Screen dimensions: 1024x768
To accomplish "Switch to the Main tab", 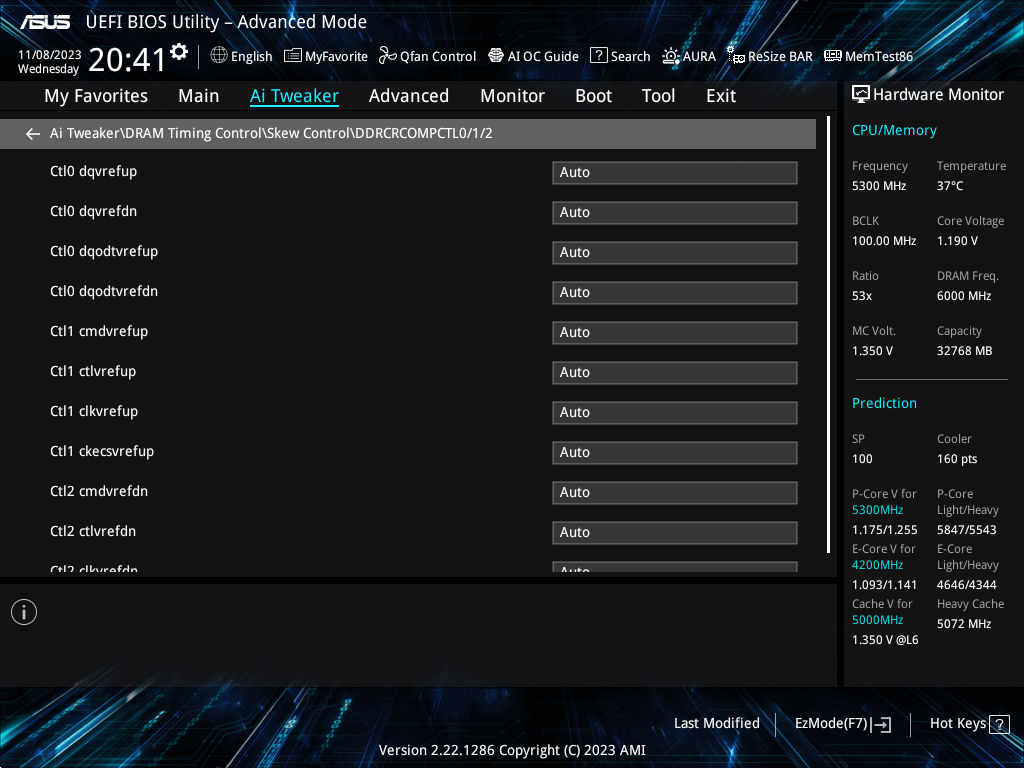I will 199,96.
